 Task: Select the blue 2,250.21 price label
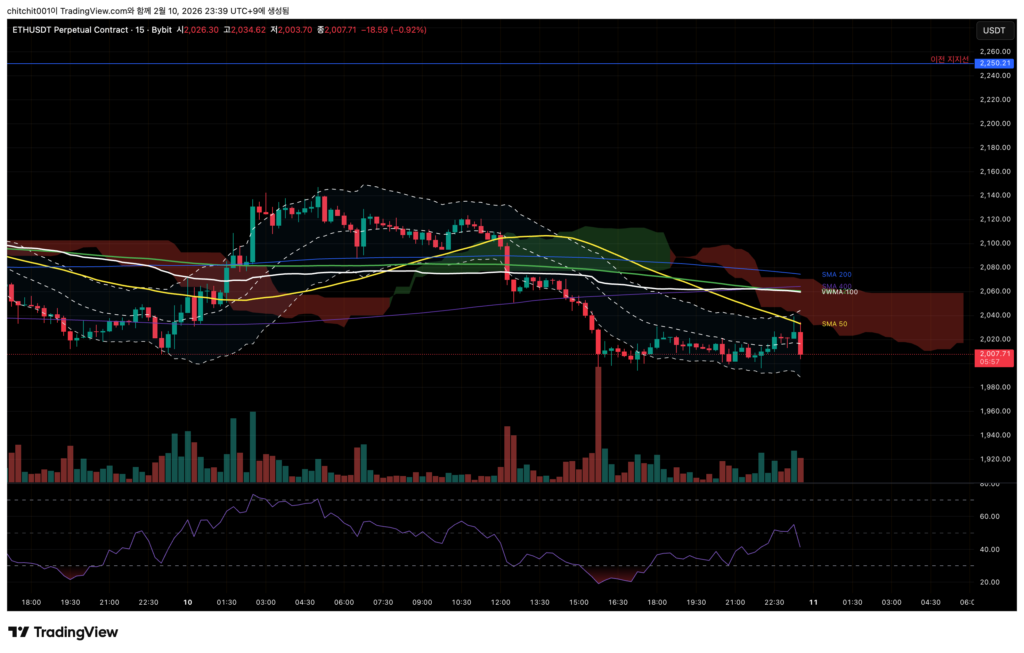(995, 64)
